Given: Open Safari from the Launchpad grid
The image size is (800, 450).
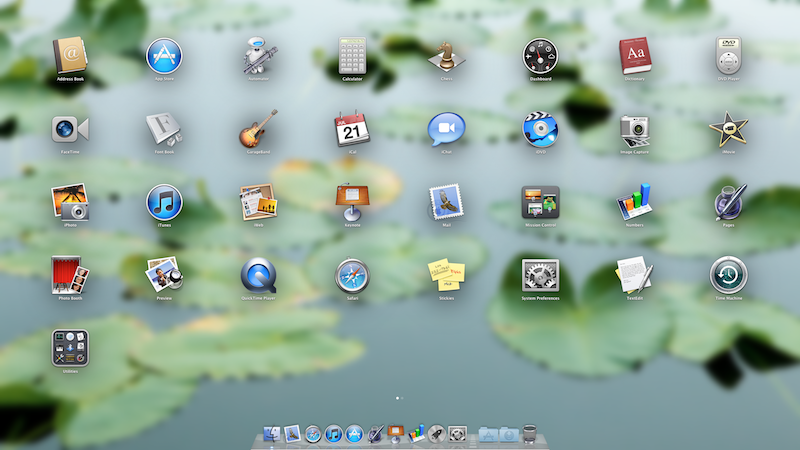Looking at the screenshot, I should pyautogui.click(x=353, y=276).
